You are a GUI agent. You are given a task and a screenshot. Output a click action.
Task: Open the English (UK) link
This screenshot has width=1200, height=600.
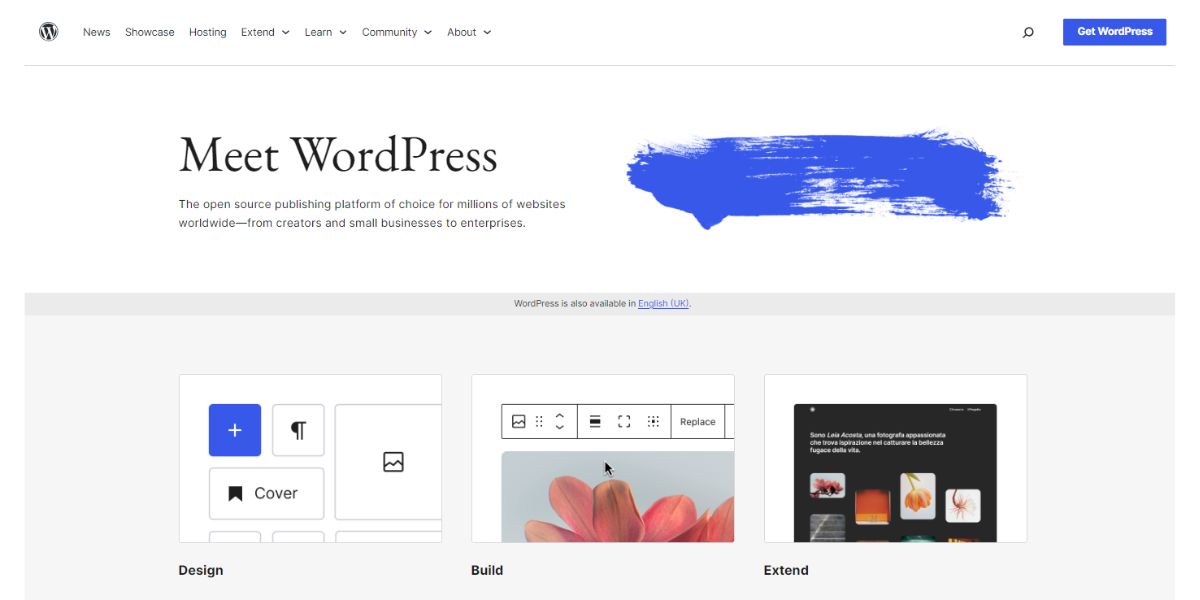point(664,303)
